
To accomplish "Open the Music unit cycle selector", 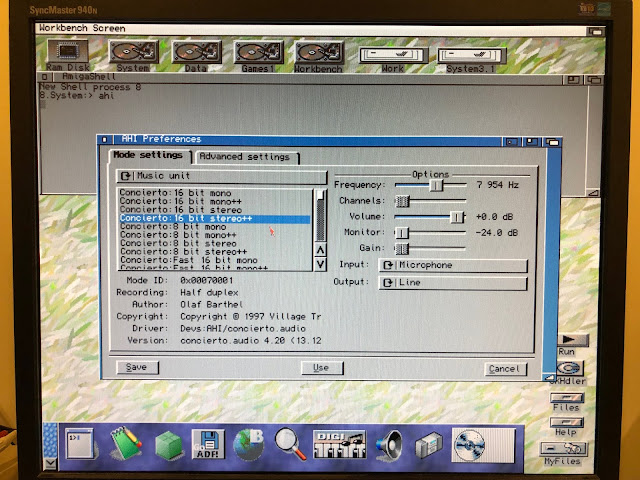I will click(222, 176).
